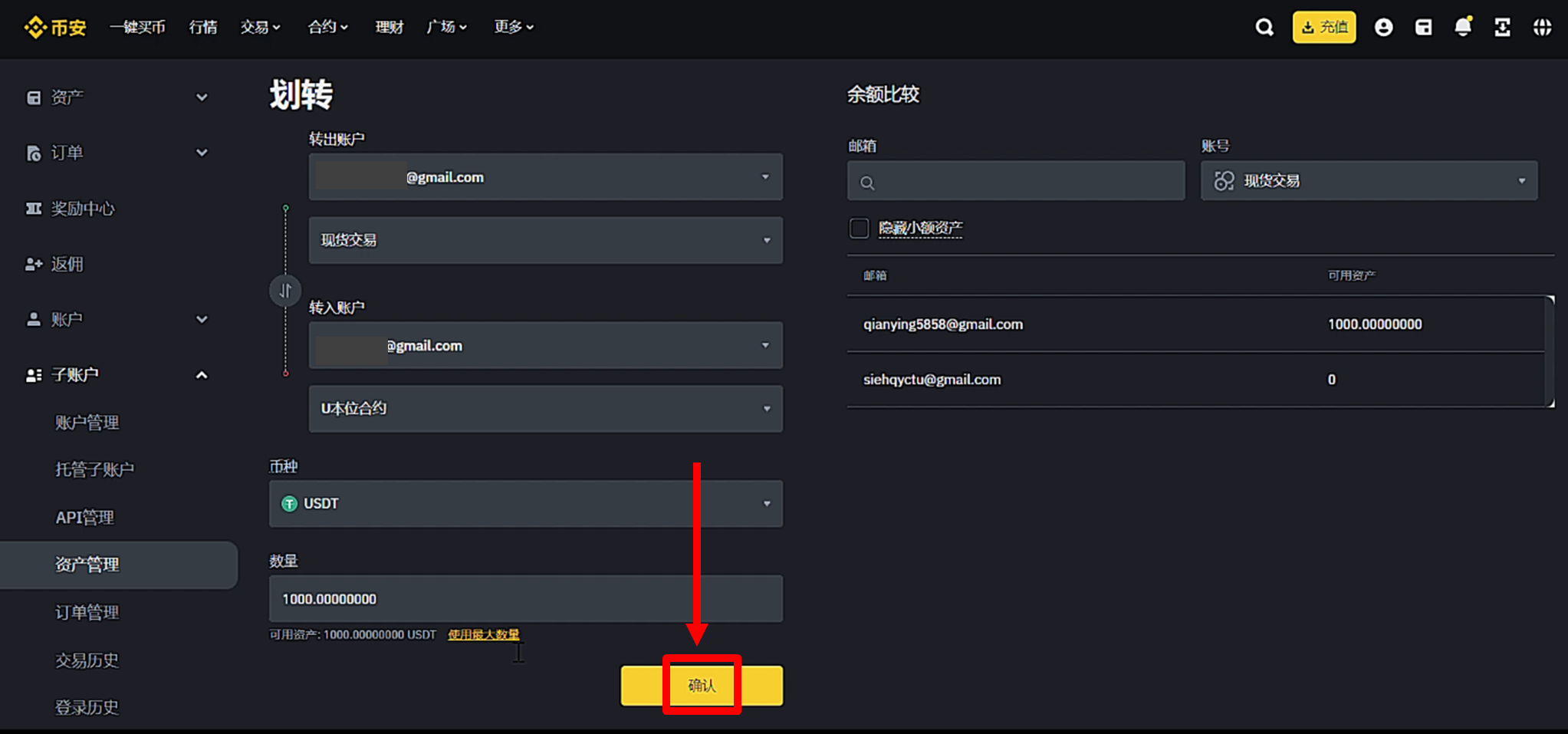Click the 使用最大数量 link
Image resolution: width=1568 pixels, height=734 pixels.
484,634
